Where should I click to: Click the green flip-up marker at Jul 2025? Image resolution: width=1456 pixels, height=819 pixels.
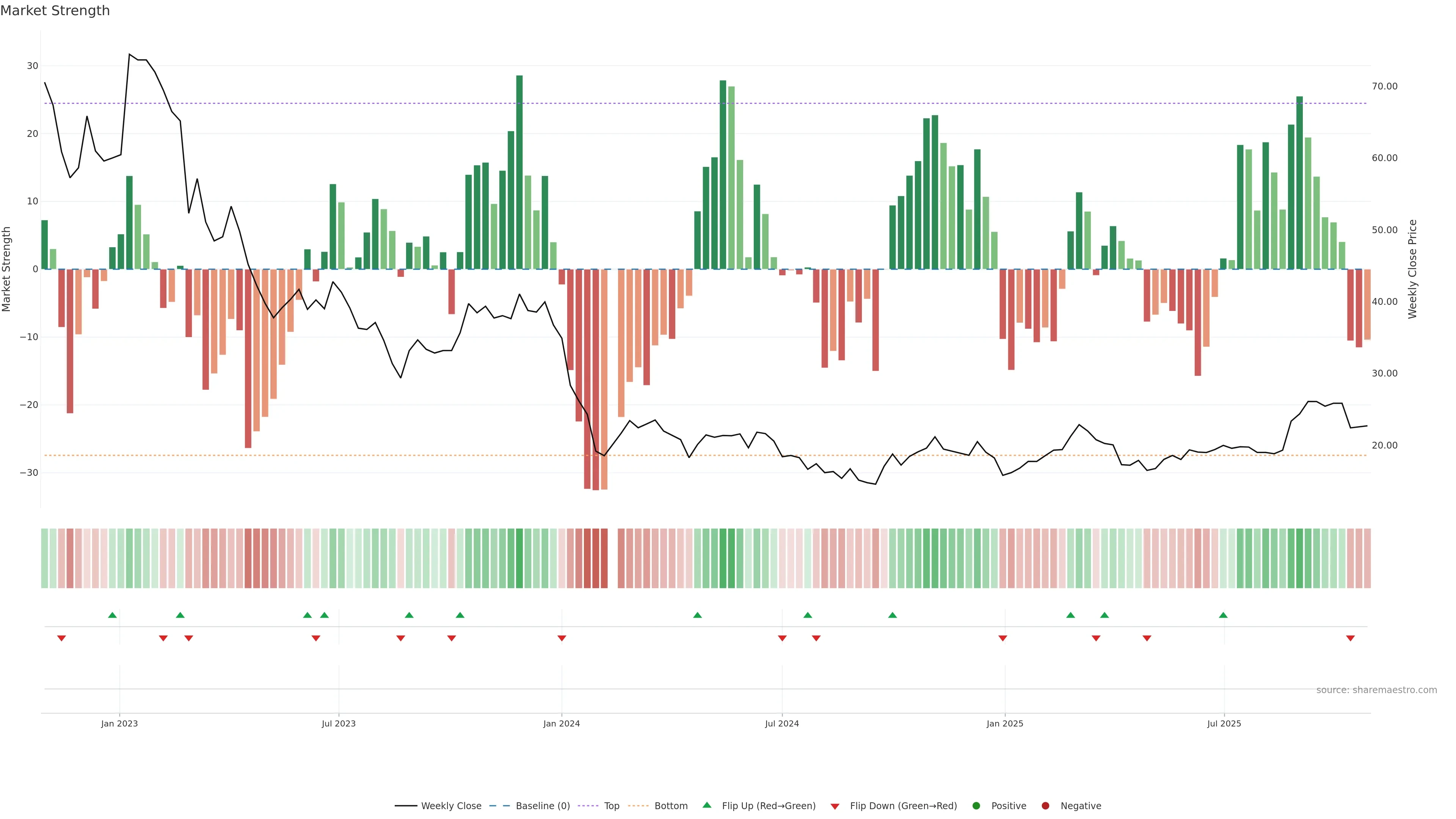[1223, 615]
